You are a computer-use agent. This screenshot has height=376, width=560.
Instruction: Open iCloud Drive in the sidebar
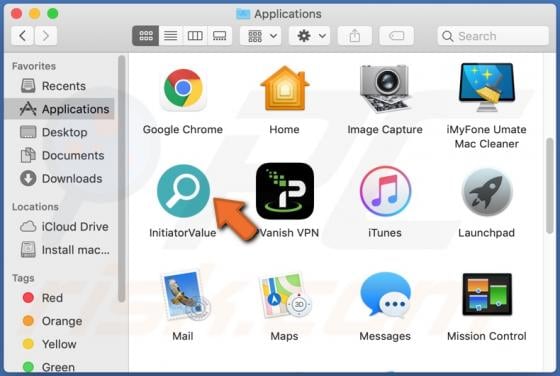(60, 227)
